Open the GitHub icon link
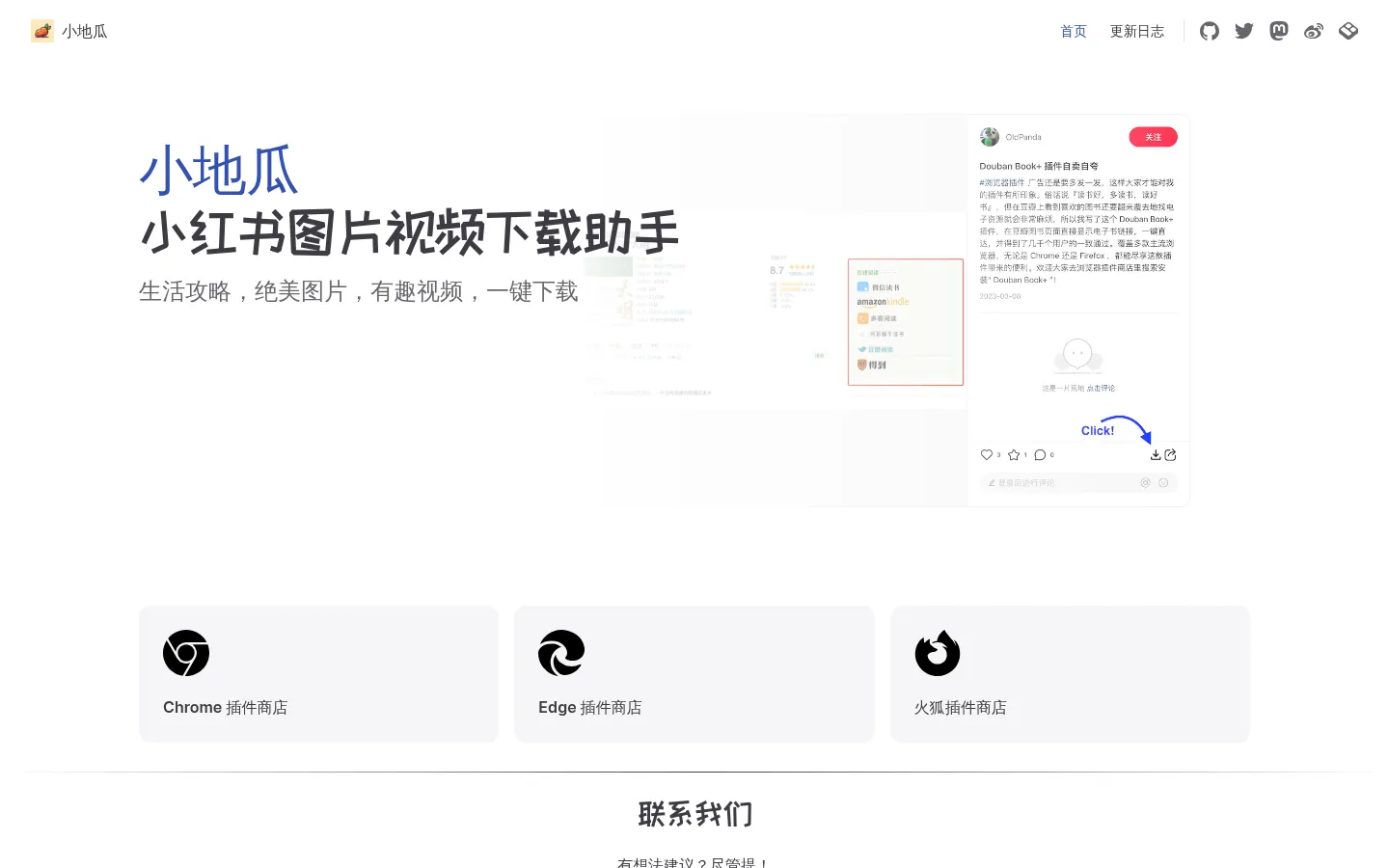1389x868 pixels. pyautogui.click(x=1210, y=31)
